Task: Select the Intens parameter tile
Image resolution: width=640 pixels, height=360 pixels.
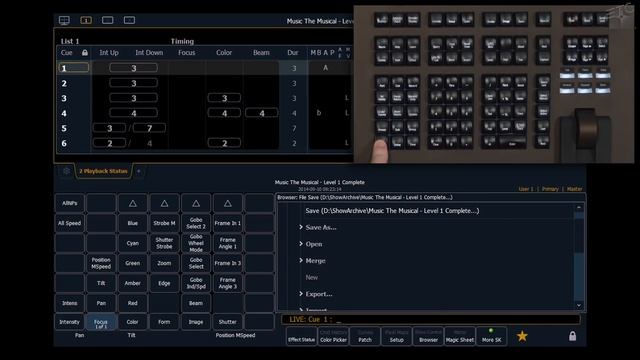Action: pos(69,303)
